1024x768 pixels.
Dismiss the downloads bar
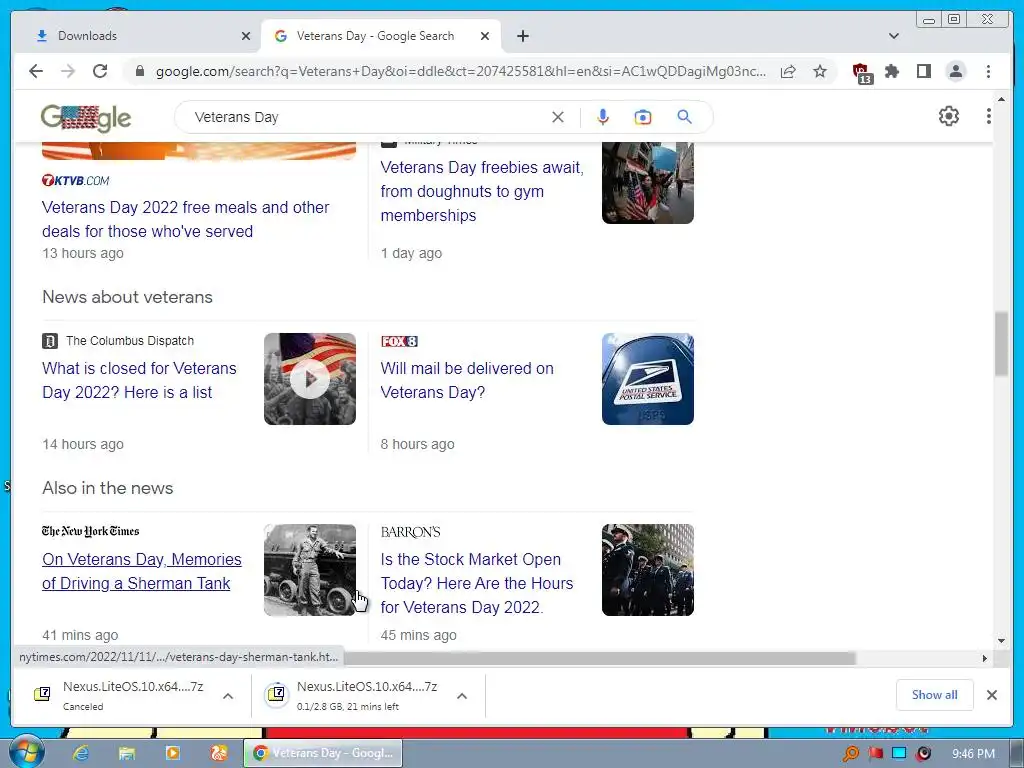(x=991, y=695)
